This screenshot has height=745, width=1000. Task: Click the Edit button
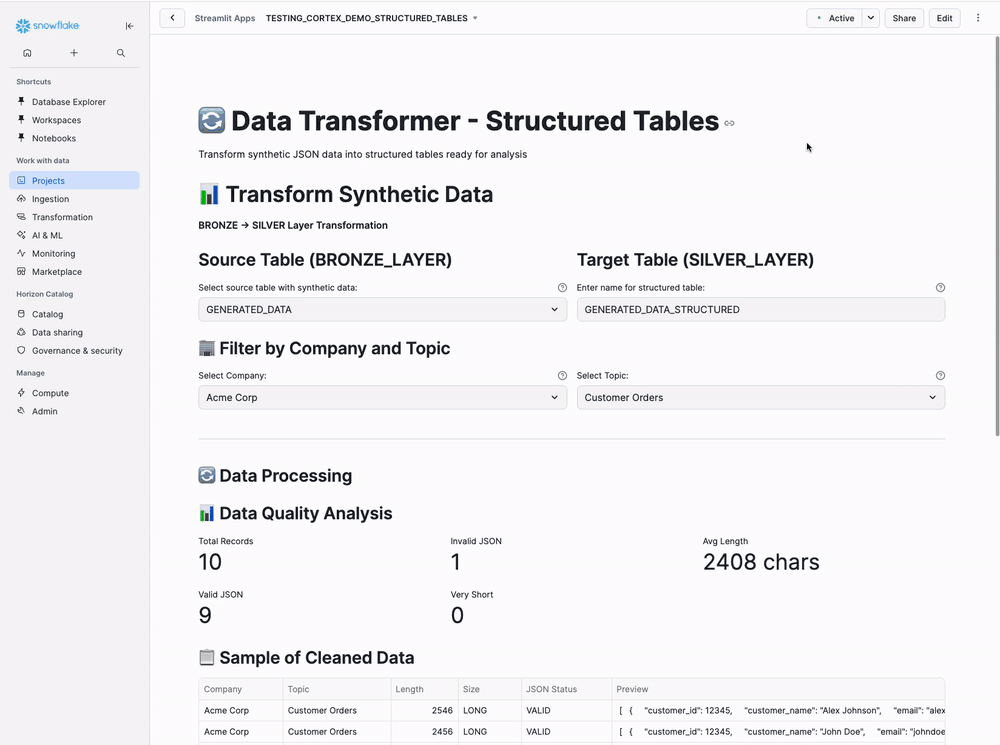coord(944,17)
